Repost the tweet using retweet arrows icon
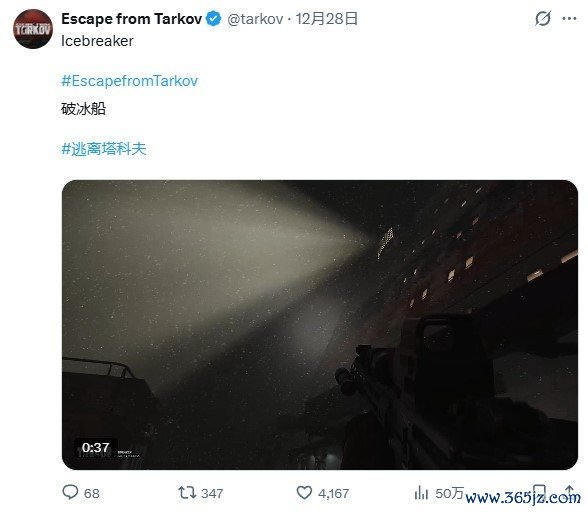Image resolution: width=588 pixels, height=513 pixels. tap(187, 492)
